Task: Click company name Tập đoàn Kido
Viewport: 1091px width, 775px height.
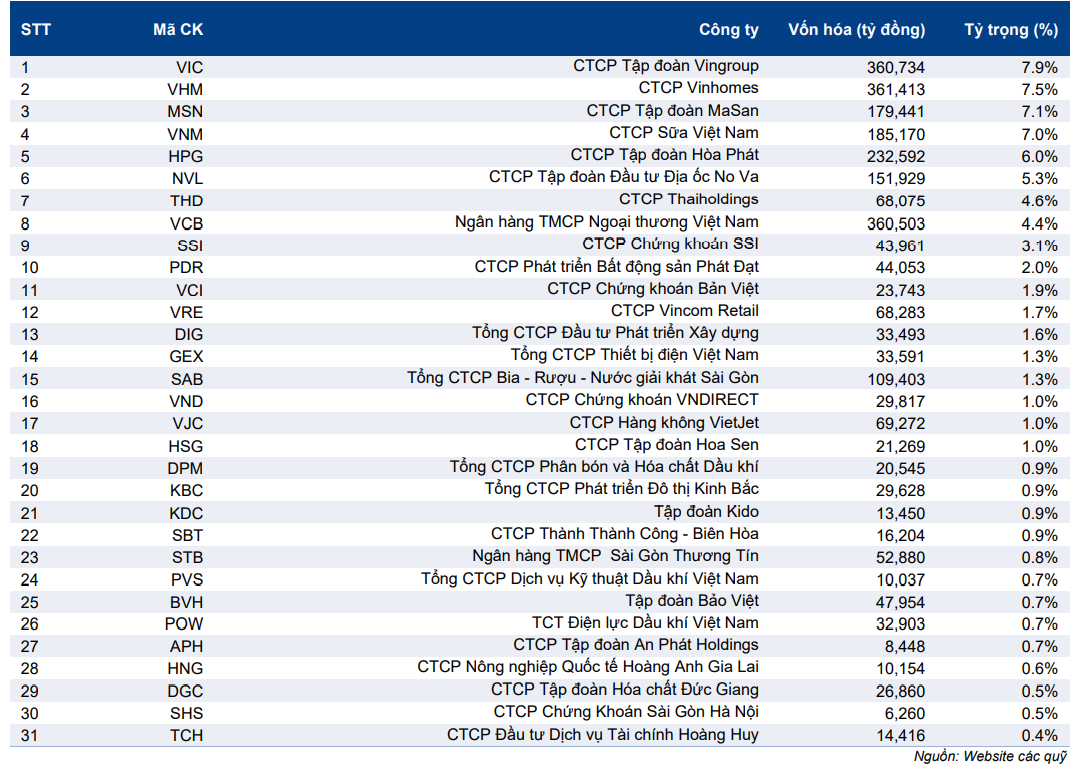Action: 706,512
